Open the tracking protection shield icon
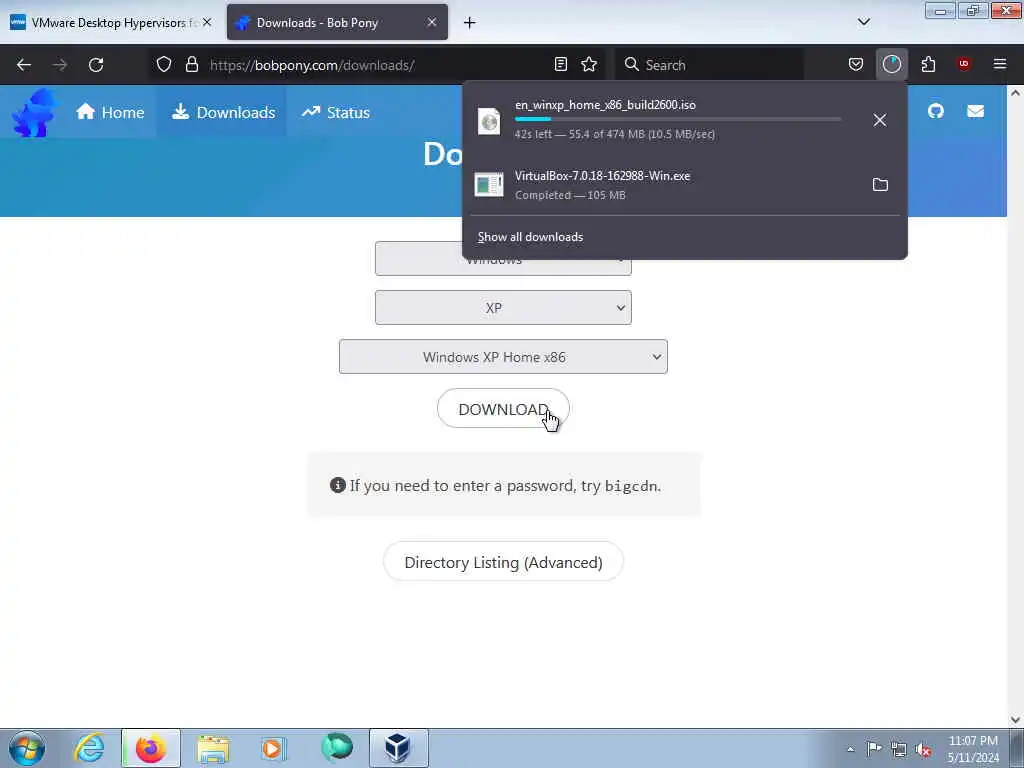Image resolution: width=1024 pixels, height=768 pixels. 164,64
